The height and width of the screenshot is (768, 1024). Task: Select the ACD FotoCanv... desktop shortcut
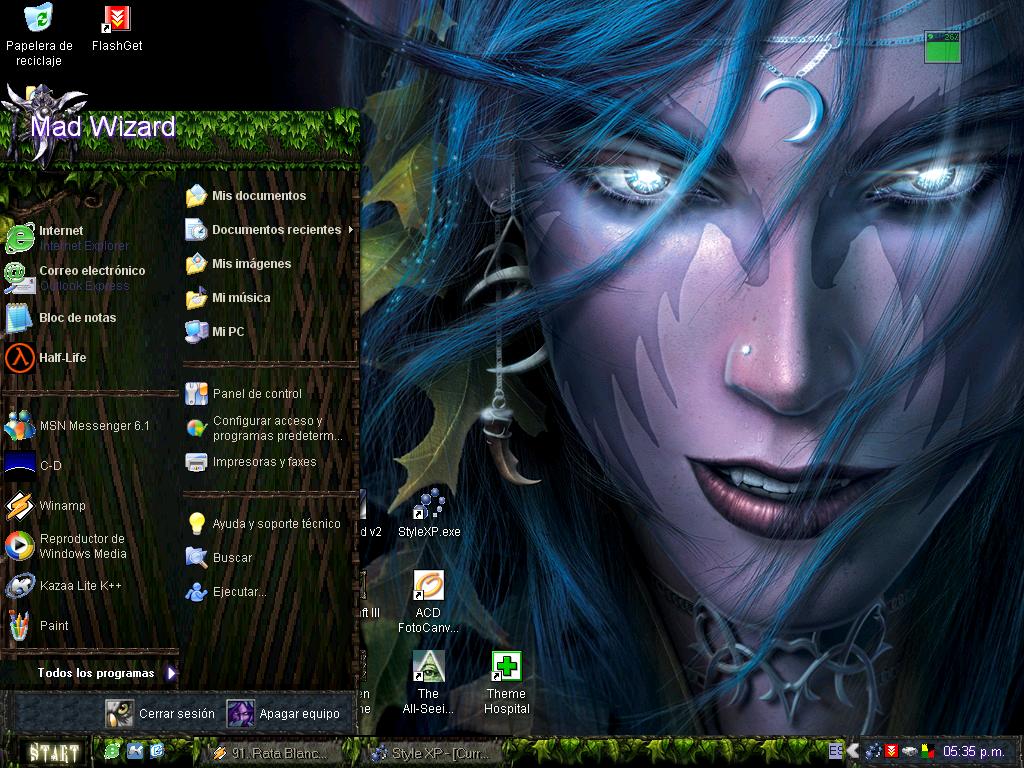[428, 601]
